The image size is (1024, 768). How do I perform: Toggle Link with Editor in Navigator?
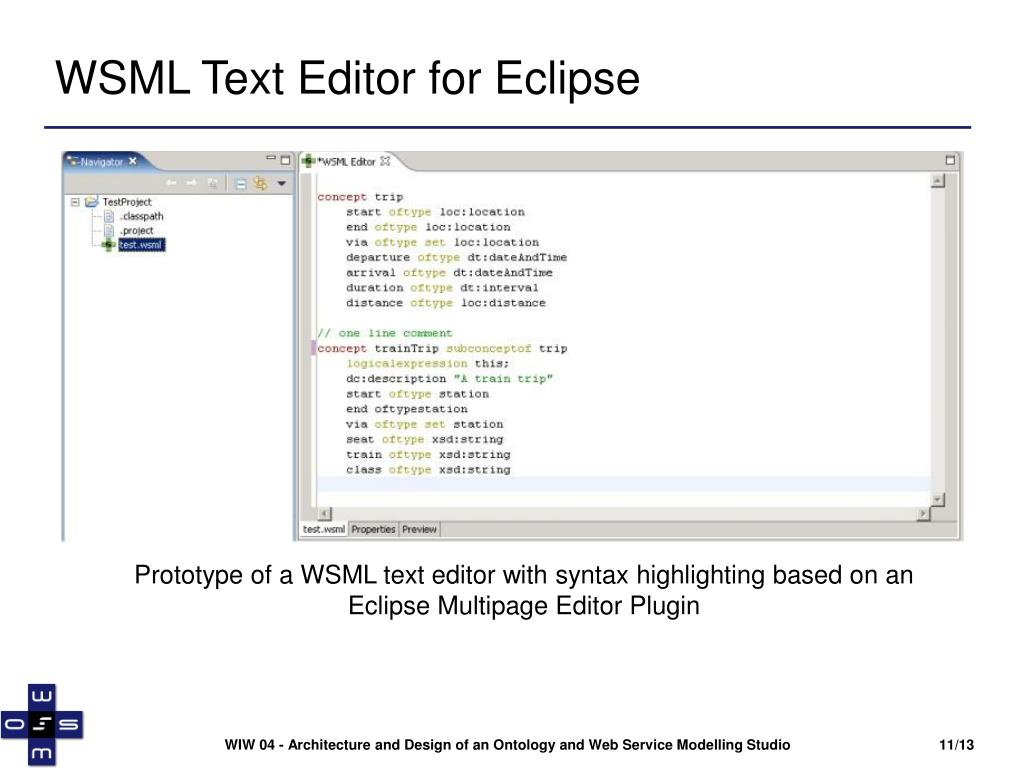(261, 184)
